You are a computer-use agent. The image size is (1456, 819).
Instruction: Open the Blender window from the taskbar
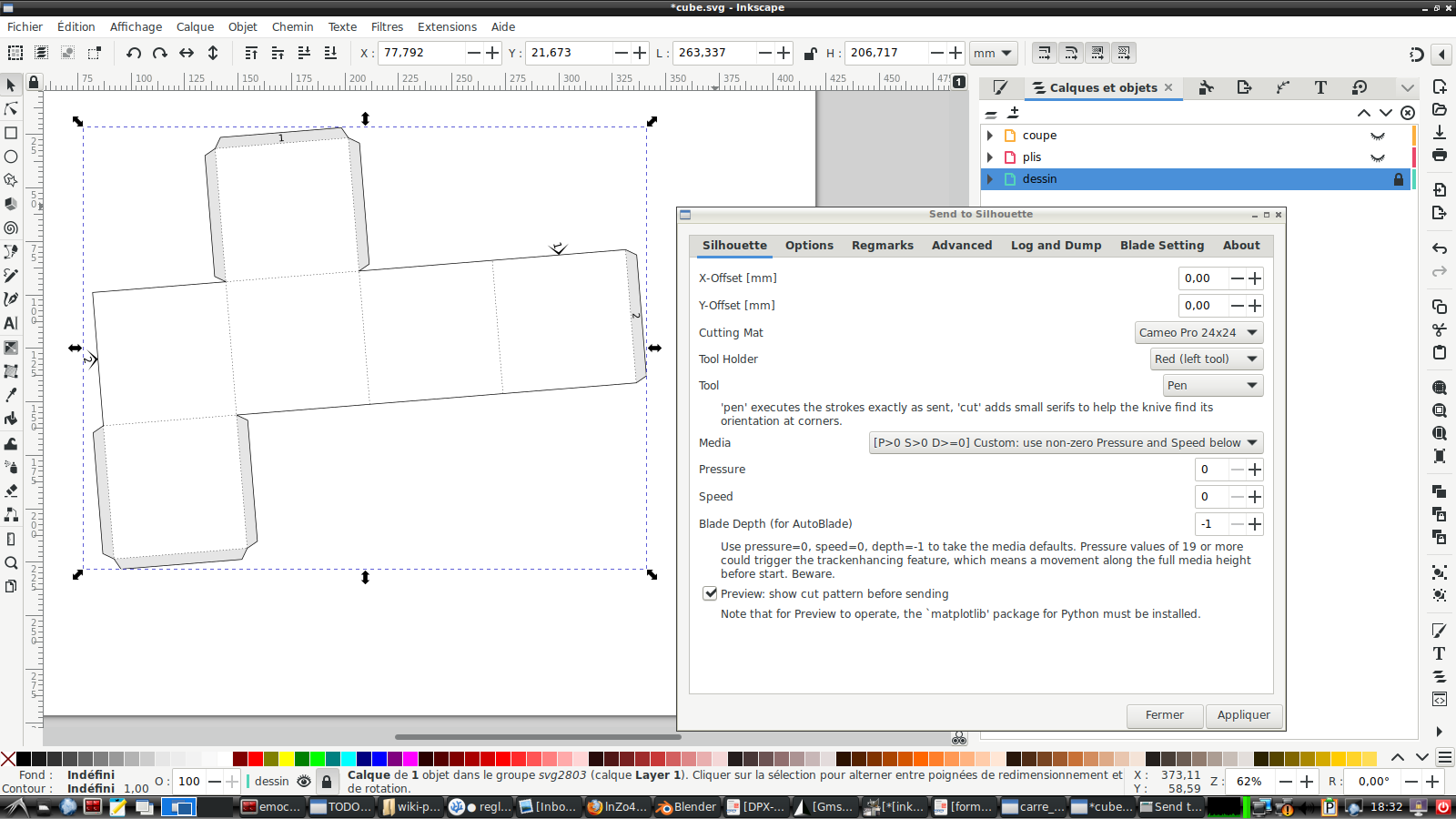click(686, 806)
